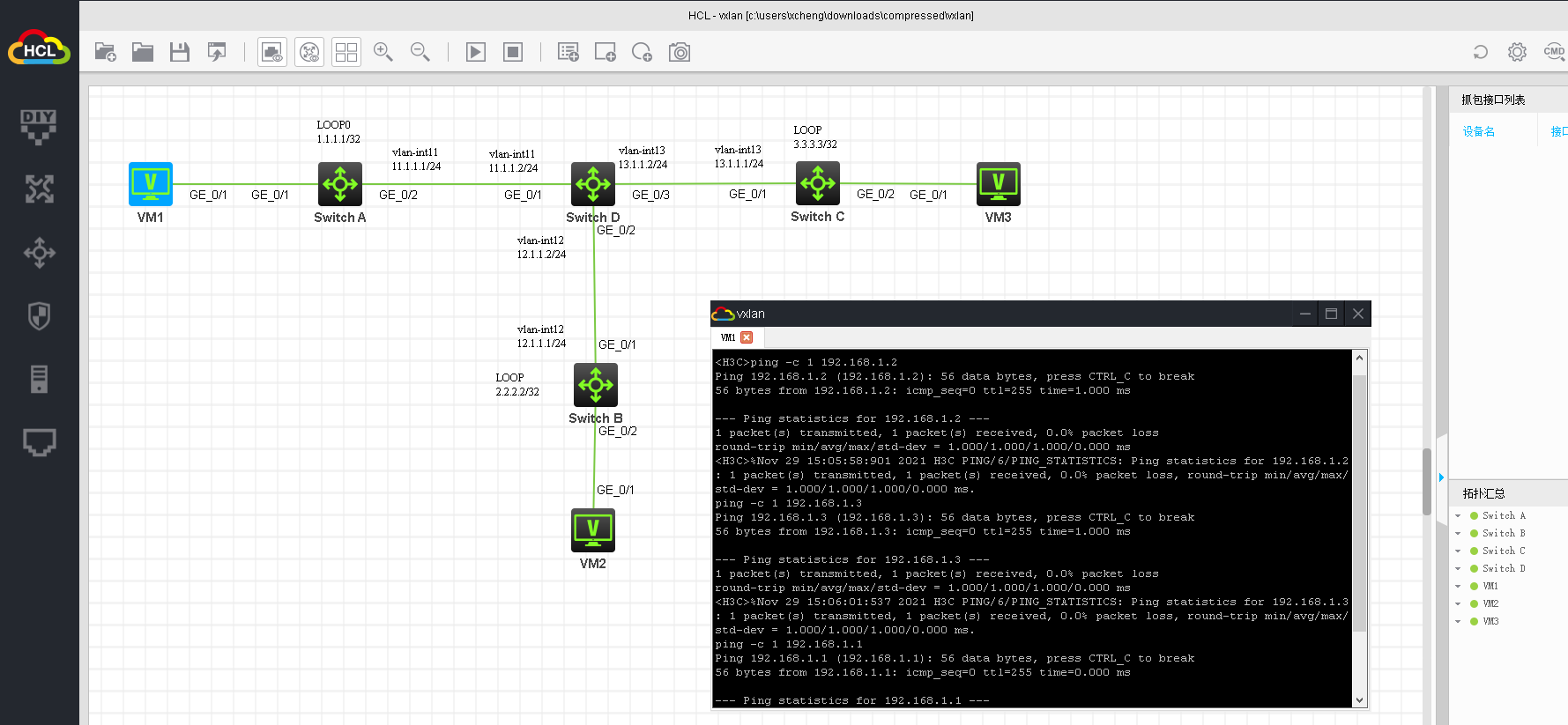Select the DIY device sidebar icon
Viewport: 1568px width, 725px height.
39,126
